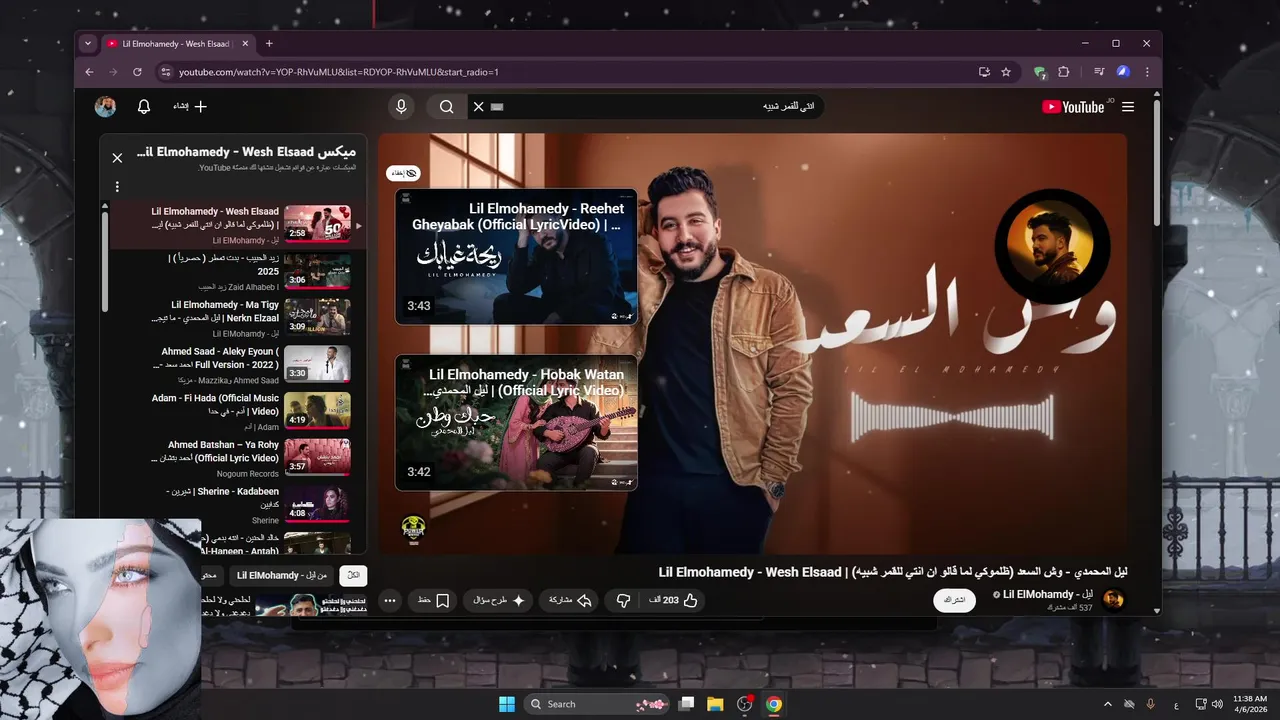Click the Ask question sparkle button
This screenshot has height=720, width=1280.
coord(500,600)
